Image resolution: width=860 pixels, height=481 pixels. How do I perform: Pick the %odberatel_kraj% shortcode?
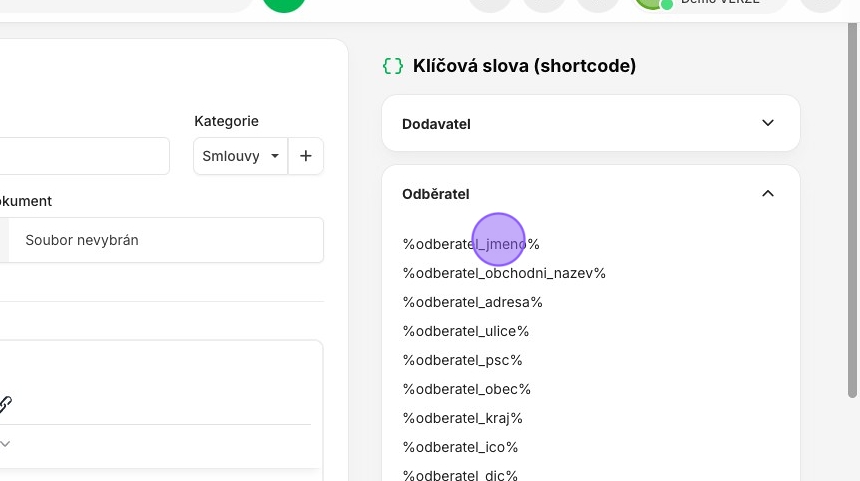coord(462,418)
